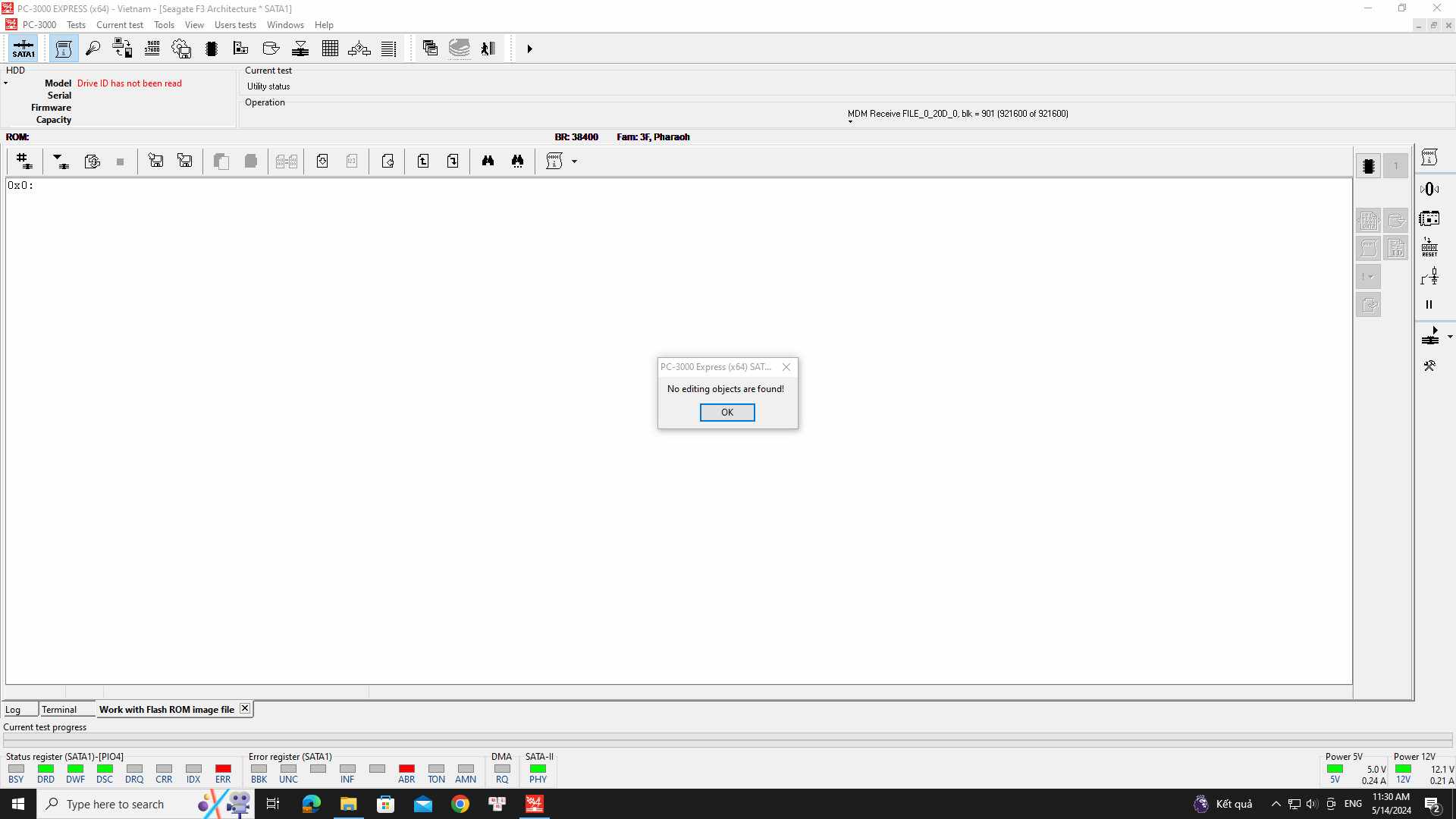Open the notification center in system tray
The width and height of the screenshot is (1456, 819).
[1432, 804]
